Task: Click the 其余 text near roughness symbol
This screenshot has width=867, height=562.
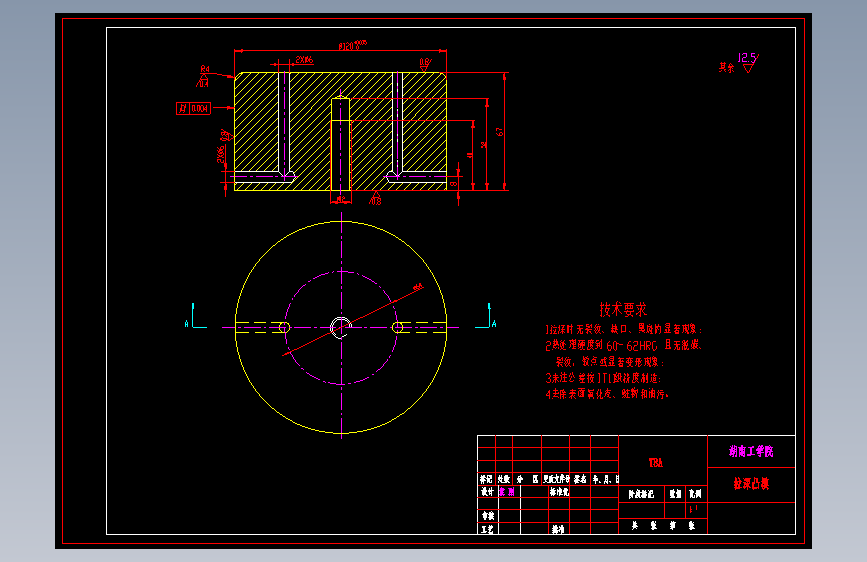Action: 727,67
